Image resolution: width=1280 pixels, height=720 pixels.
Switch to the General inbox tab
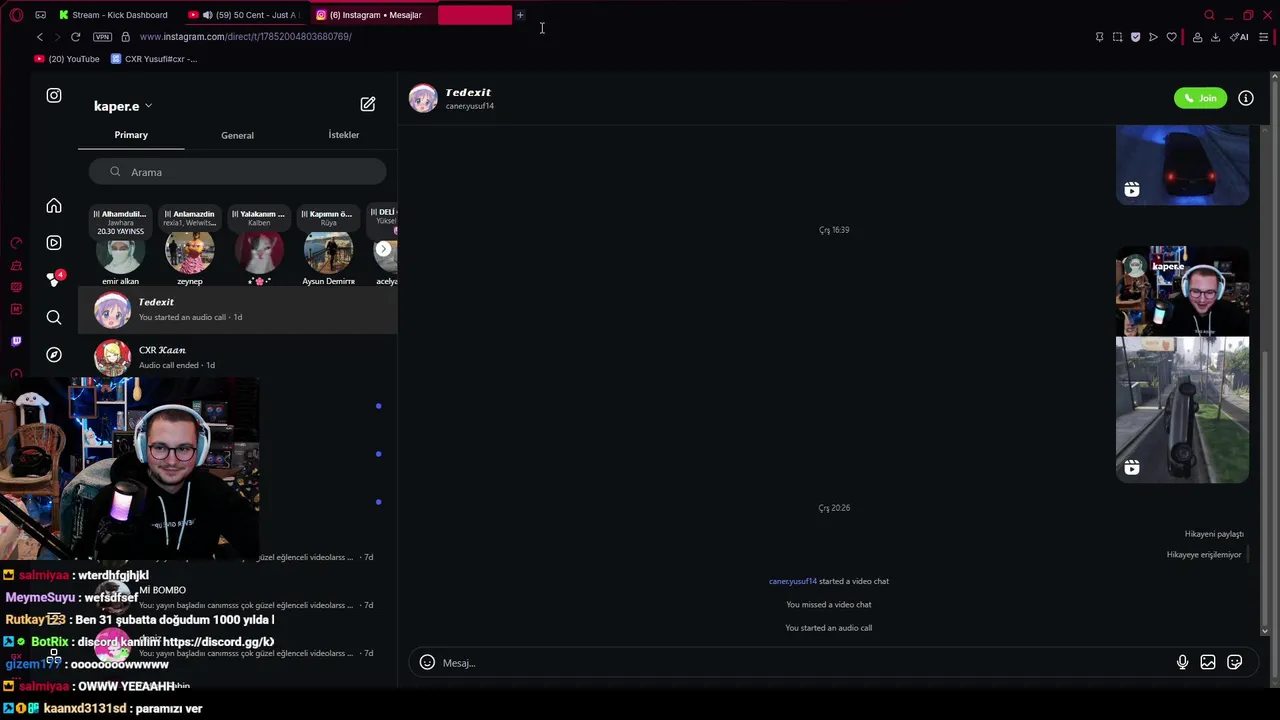tap(237, 135)
